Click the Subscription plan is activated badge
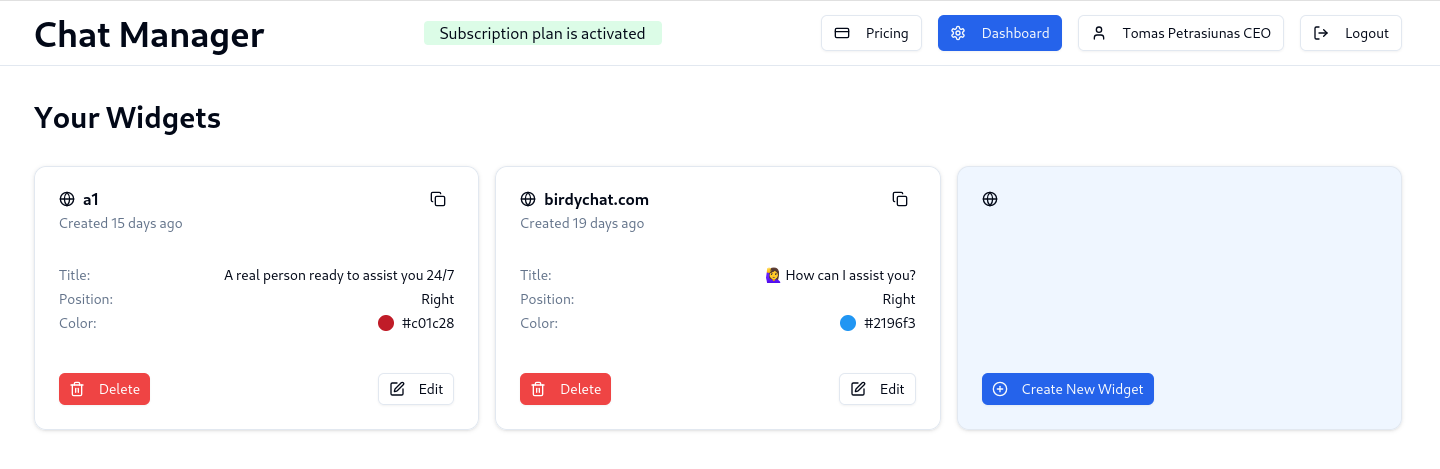The width and height of the screenshot is (1440, 469). (542, 33)
